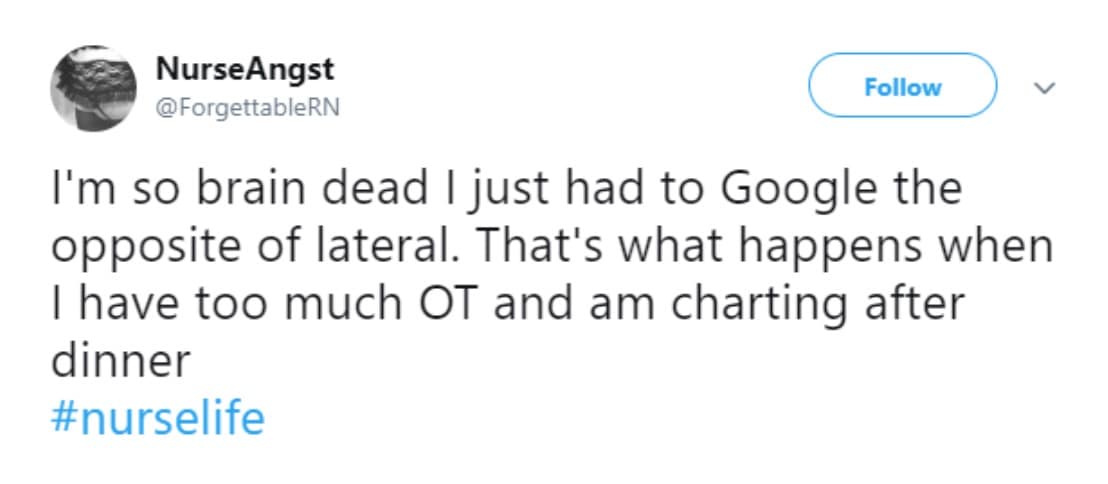Viewport: 1108px width, 484px height.
Task: Follow the NurseAngst account
Action: click(x=902, y=88)
